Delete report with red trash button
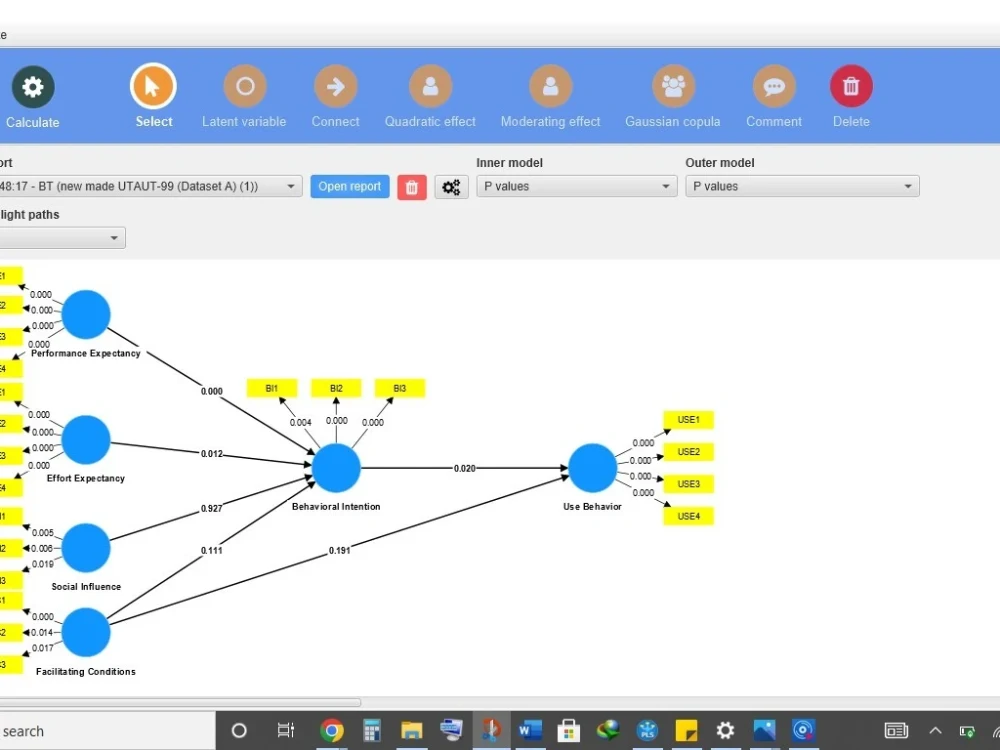 (411, 187)
